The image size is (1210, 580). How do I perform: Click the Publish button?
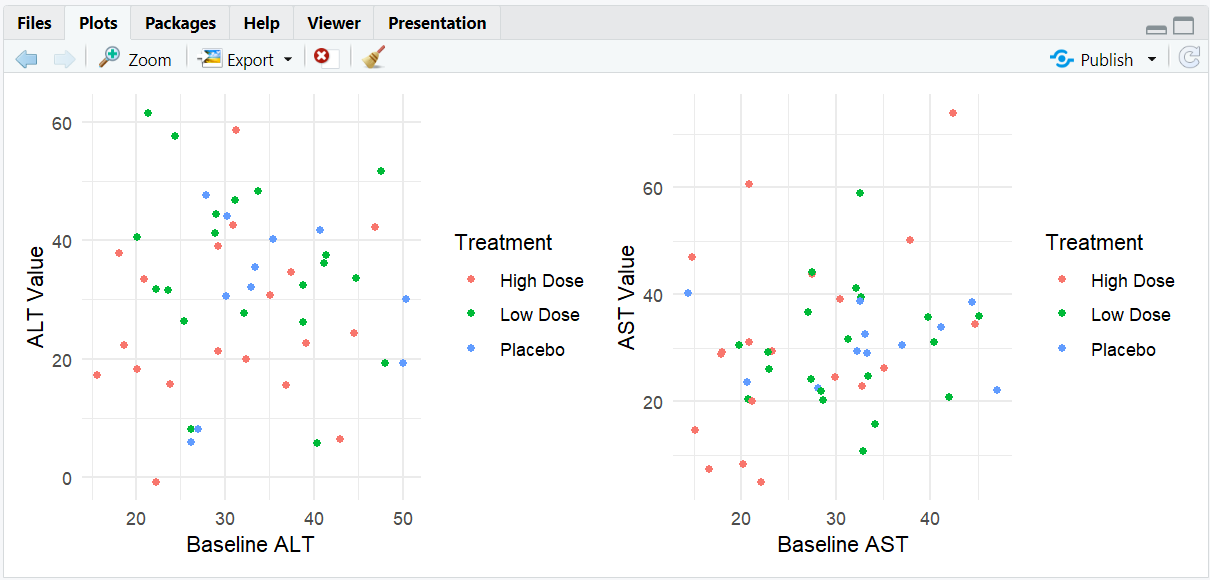1092,59
